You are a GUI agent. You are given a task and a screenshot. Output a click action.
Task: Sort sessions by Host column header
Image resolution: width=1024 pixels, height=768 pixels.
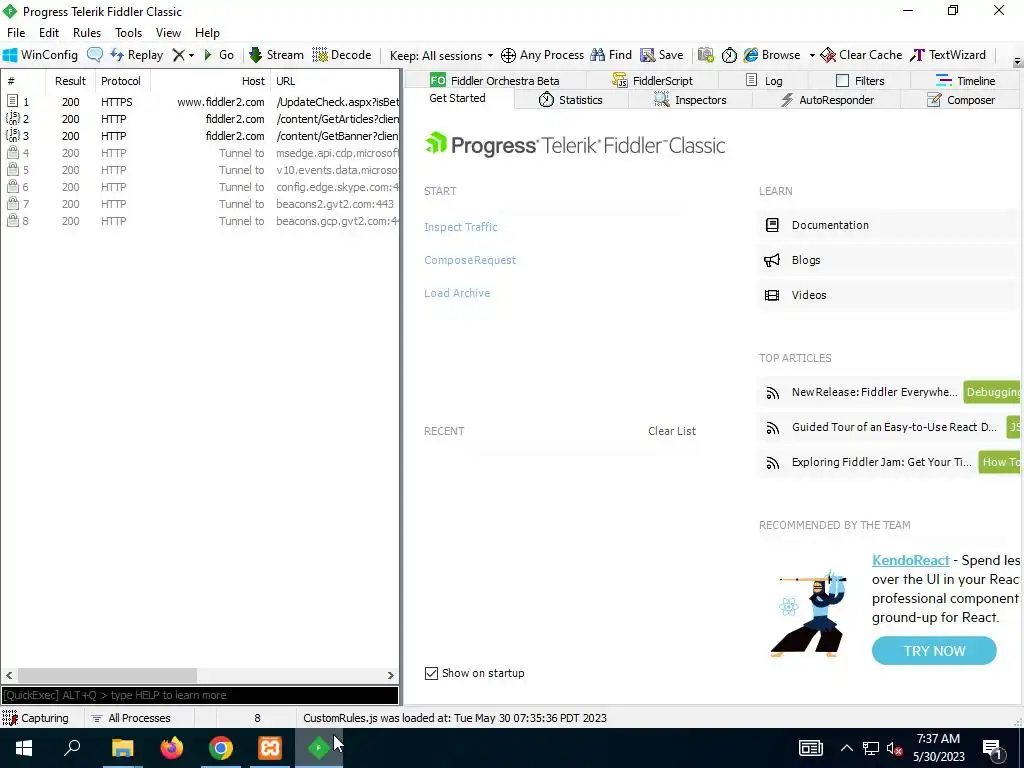tap(211, 81)
